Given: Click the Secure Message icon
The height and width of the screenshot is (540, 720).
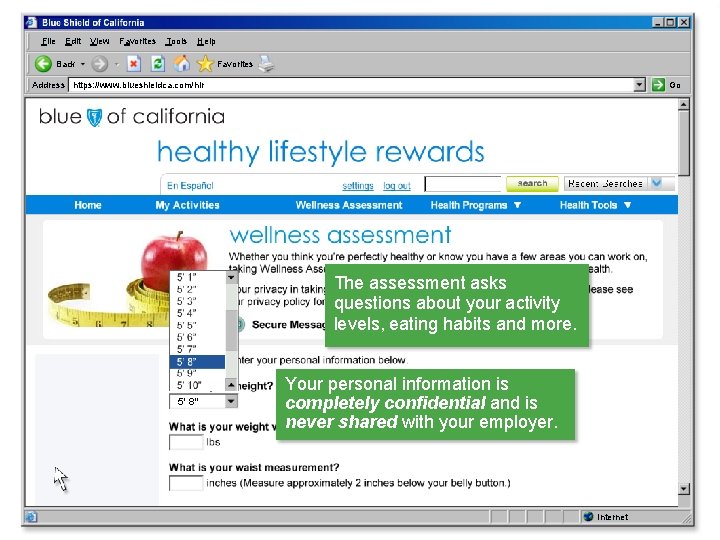Looking at the screenshot, I should click(x=240, y=325).
